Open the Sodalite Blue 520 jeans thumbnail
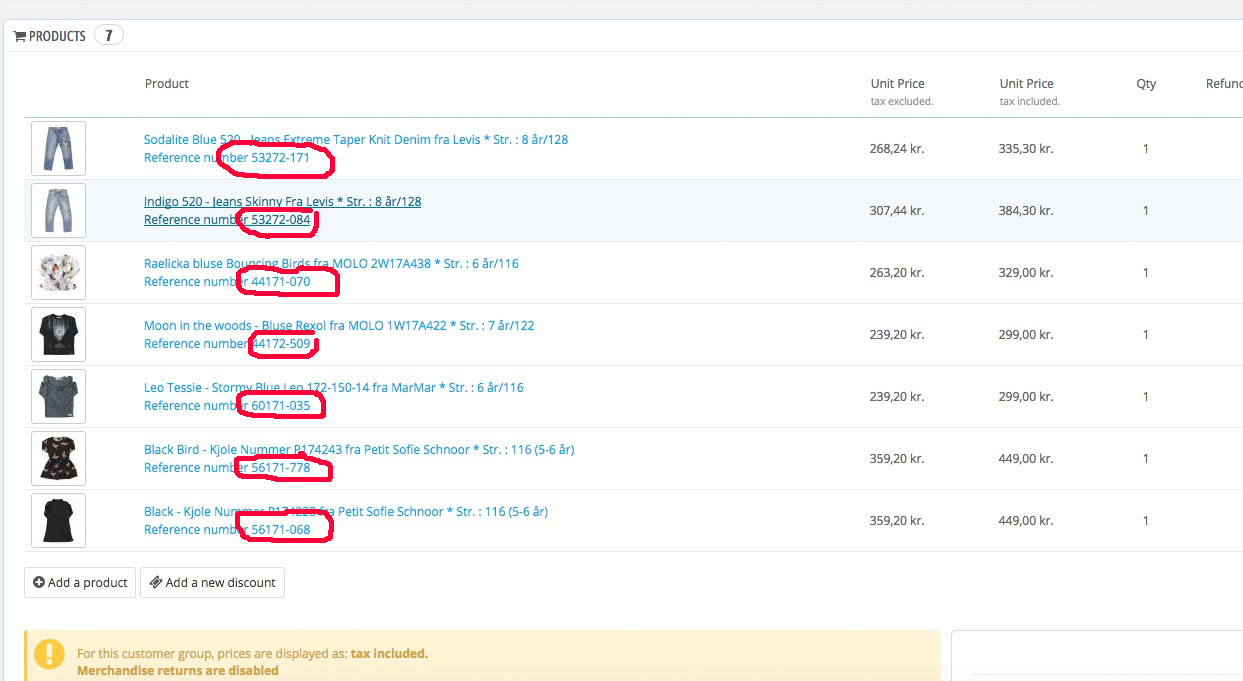Image resolution: width=1243 pixels, height=681 pixels. [58, 148]
